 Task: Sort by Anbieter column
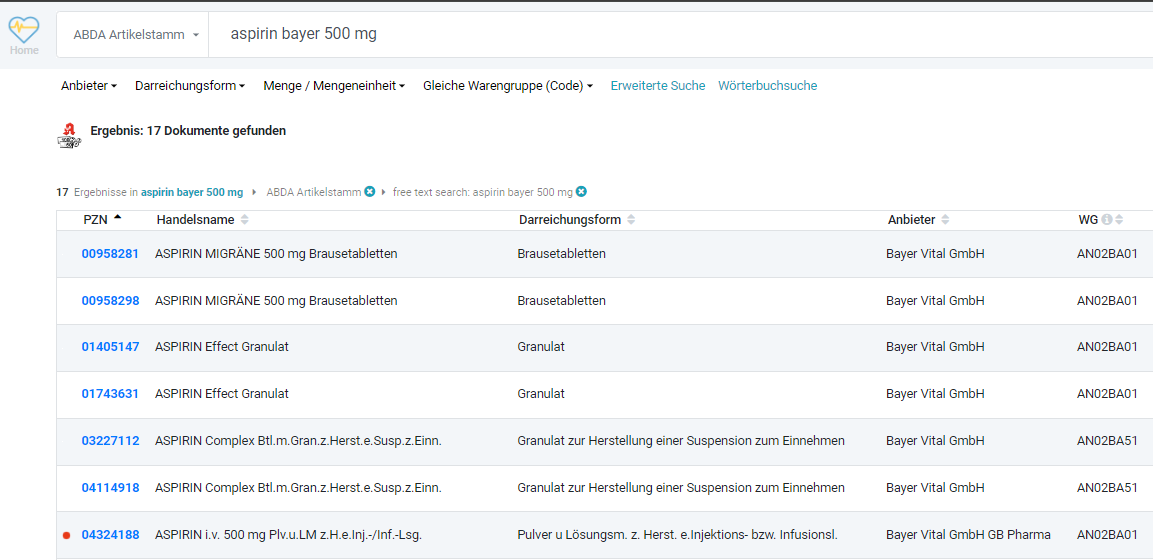918,220
